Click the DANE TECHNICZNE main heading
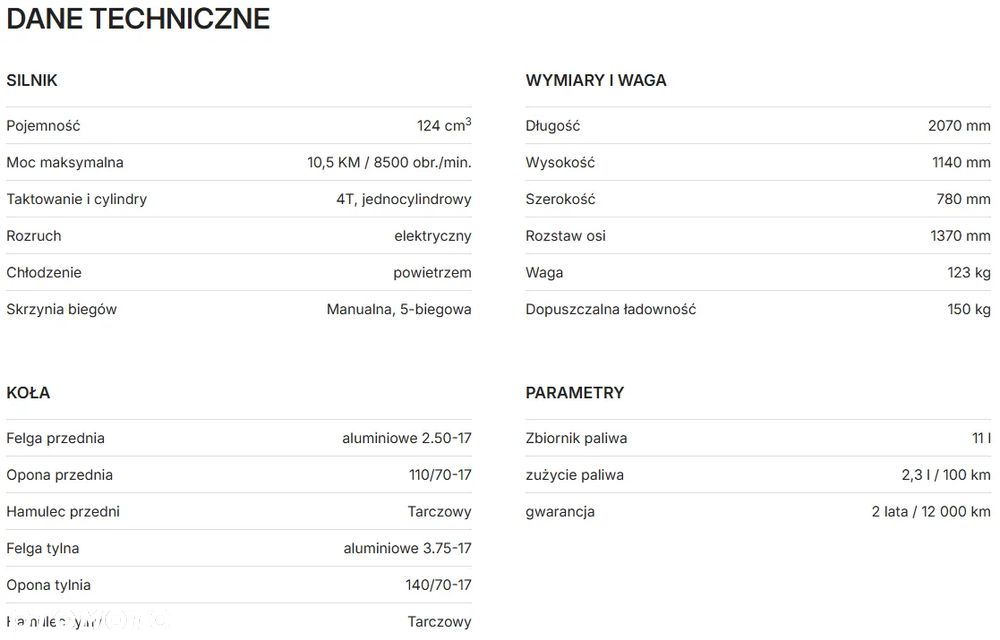Viewport: 1000px width, 640px height. click(138, 19)
